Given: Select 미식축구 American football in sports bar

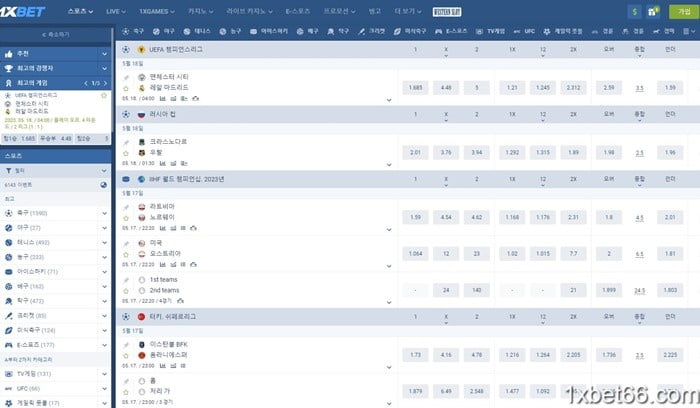Looking at the screenshot, I should tap(410, 31).
